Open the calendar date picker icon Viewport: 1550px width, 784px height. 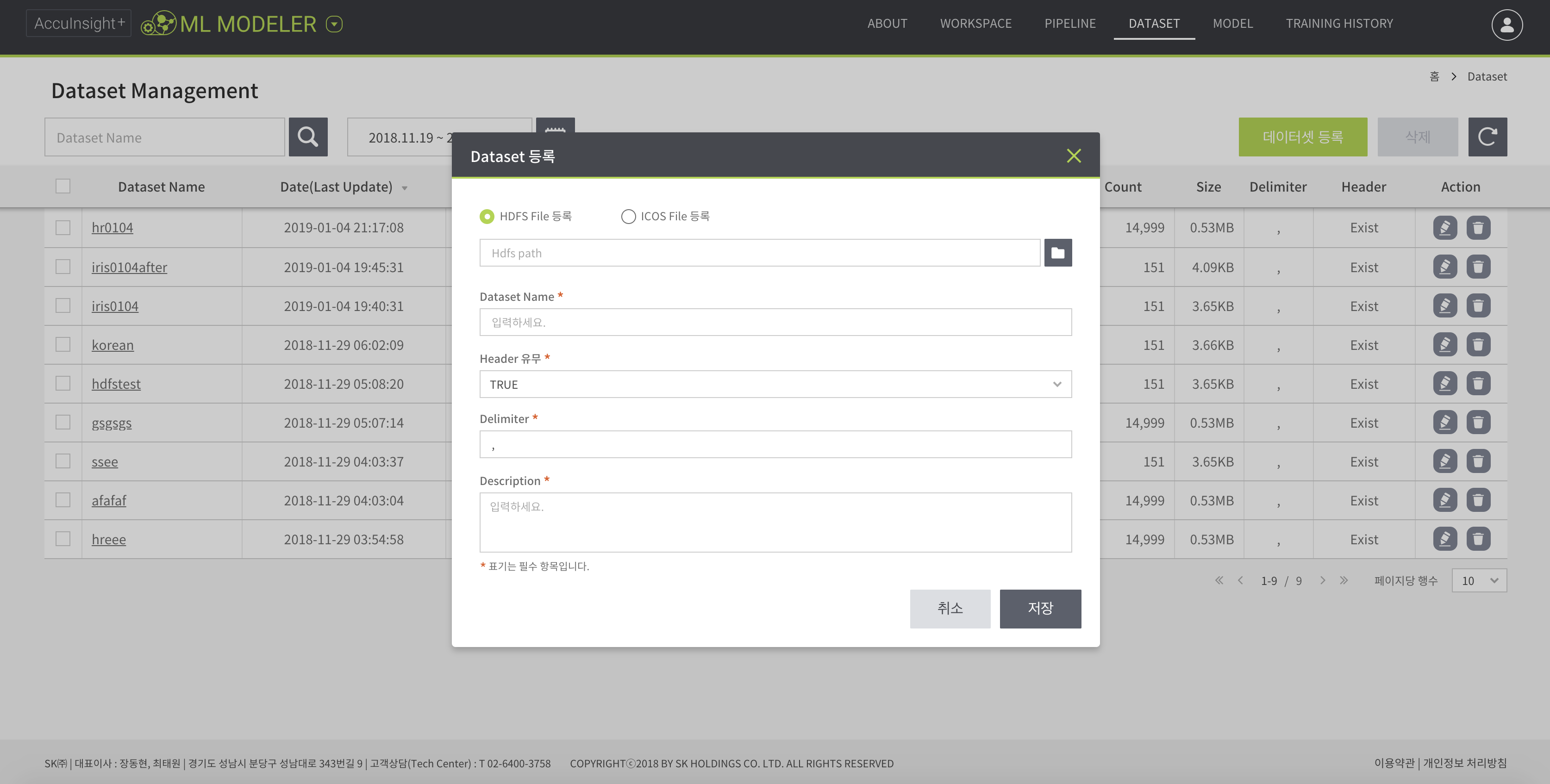coord(555,125)
